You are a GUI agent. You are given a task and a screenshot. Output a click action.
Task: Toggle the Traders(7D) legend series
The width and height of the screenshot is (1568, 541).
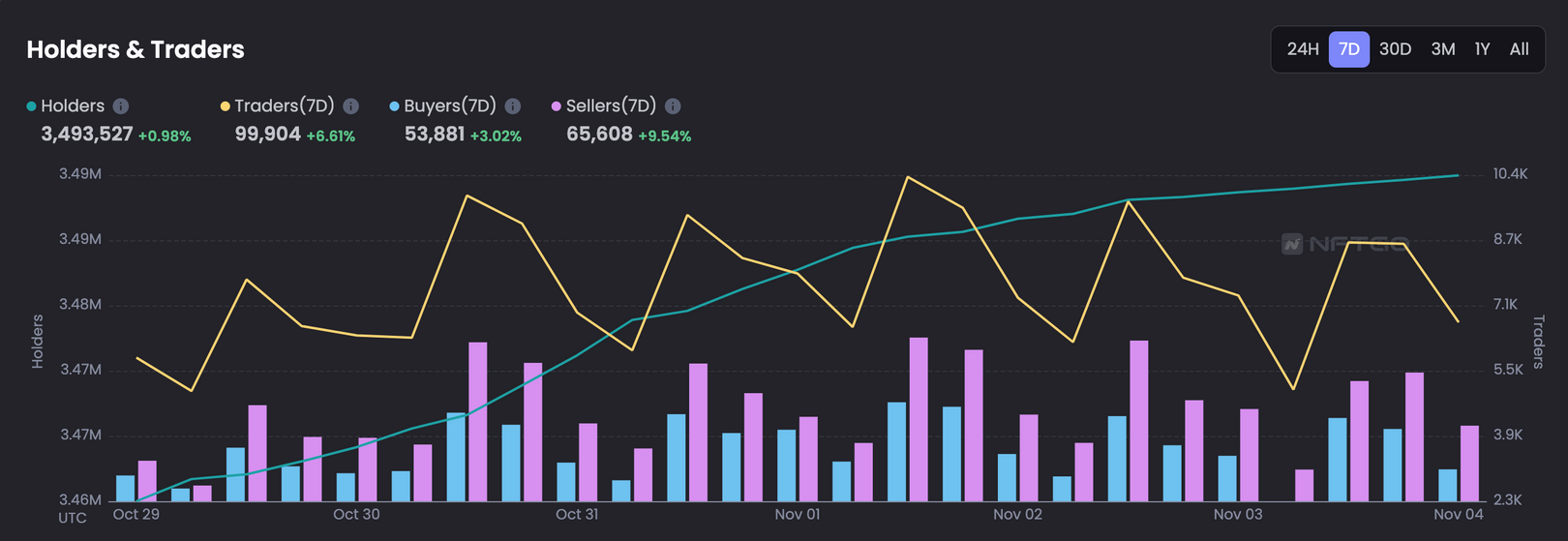(284, 106)
